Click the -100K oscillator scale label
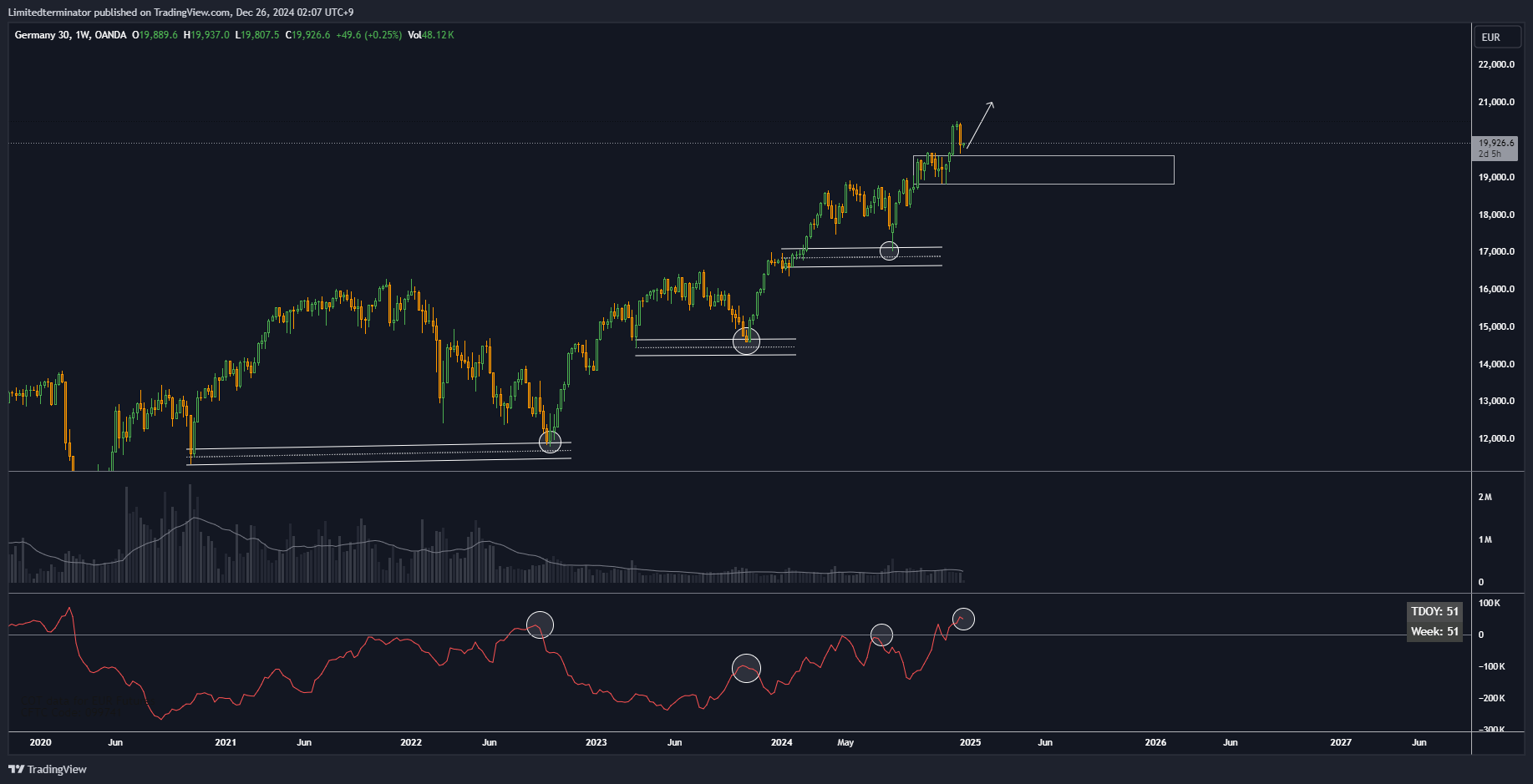The width and height of the screenshot is (1533, 784). click(1491, 666)
